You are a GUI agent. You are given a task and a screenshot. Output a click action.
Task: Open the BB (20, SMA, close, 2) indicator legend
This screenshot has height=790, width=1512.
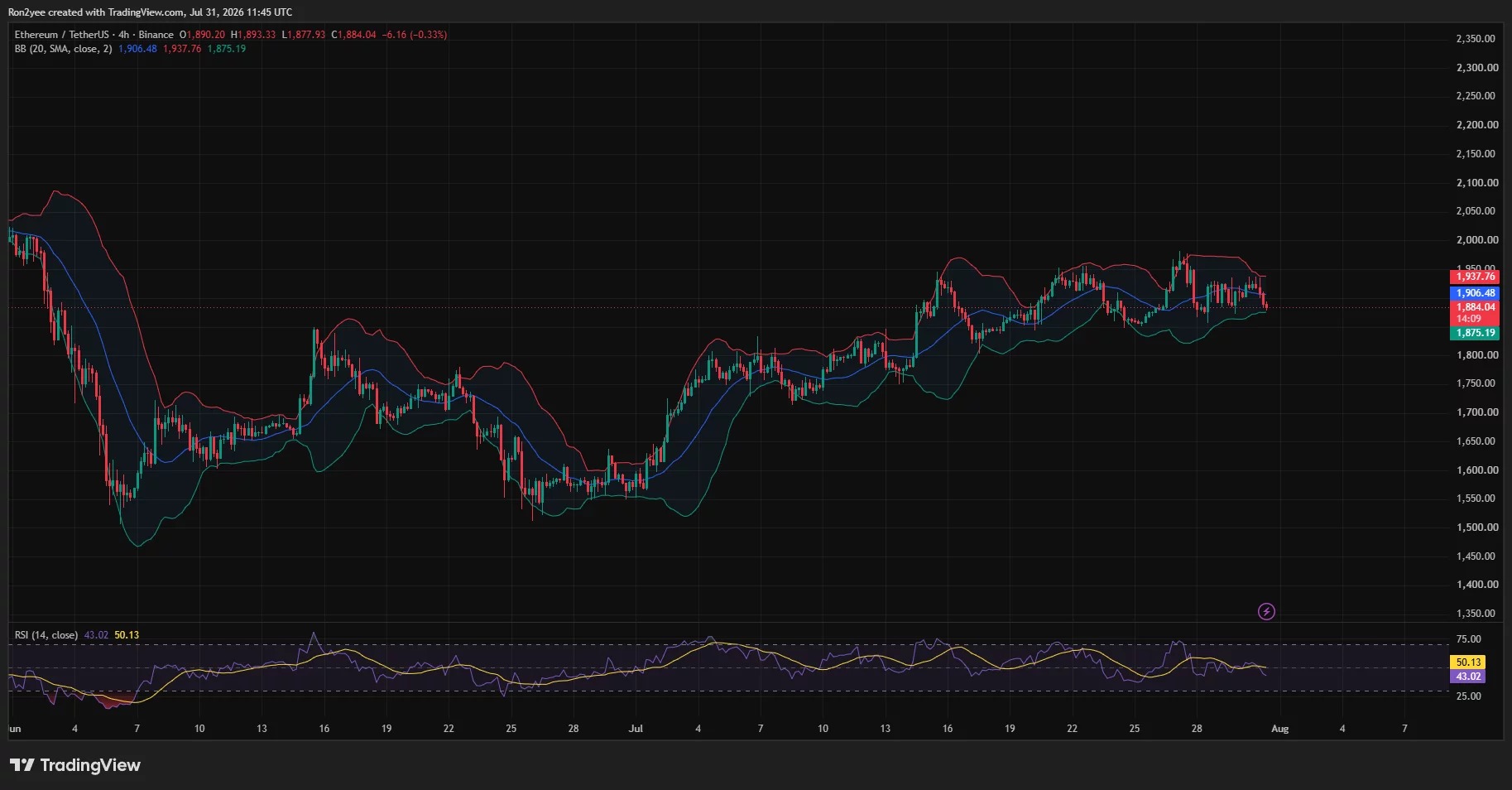(63, 49)
